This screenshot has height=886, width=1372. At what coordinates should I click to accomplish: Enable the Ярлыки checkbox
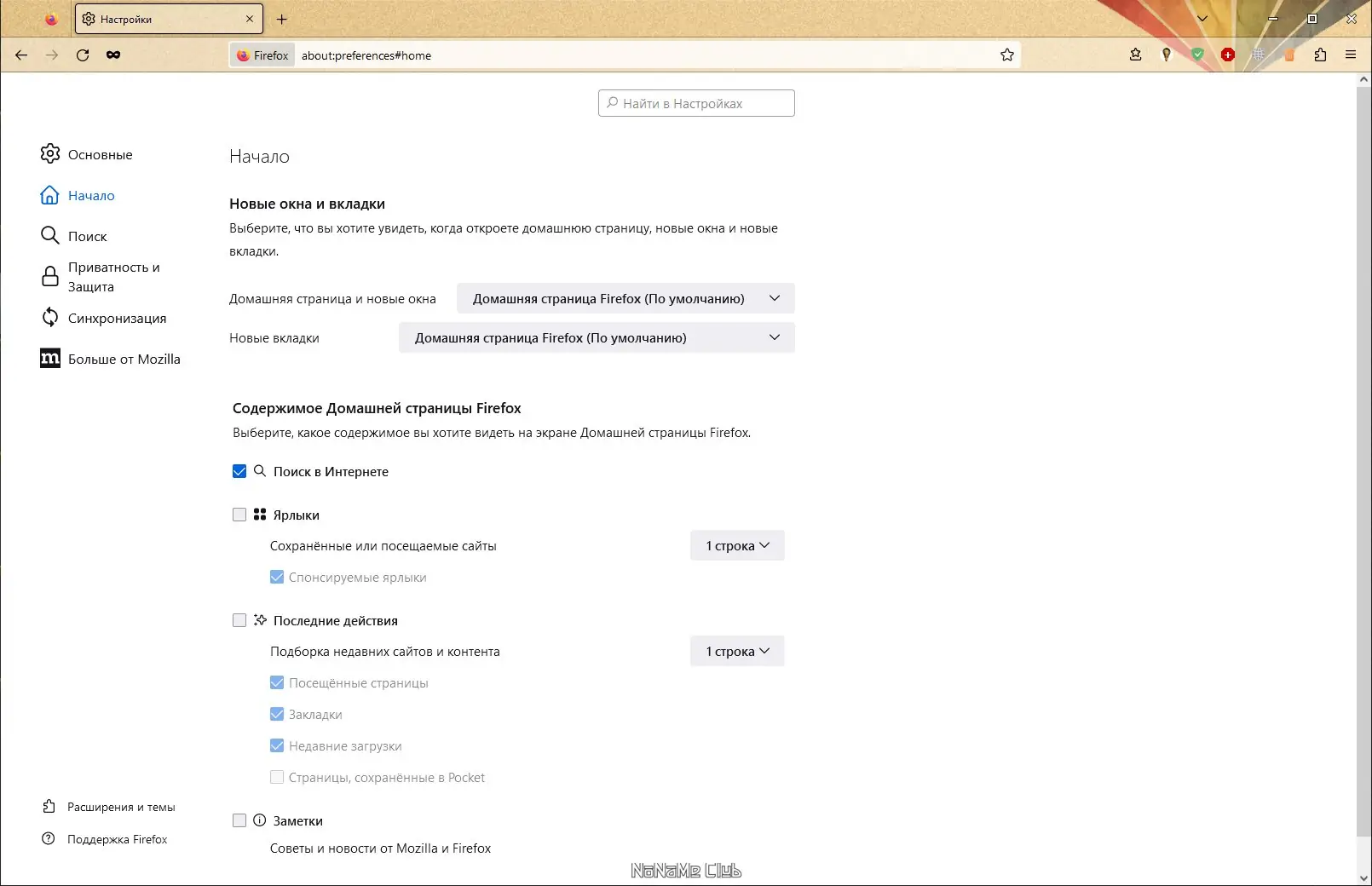pos(239,515)
